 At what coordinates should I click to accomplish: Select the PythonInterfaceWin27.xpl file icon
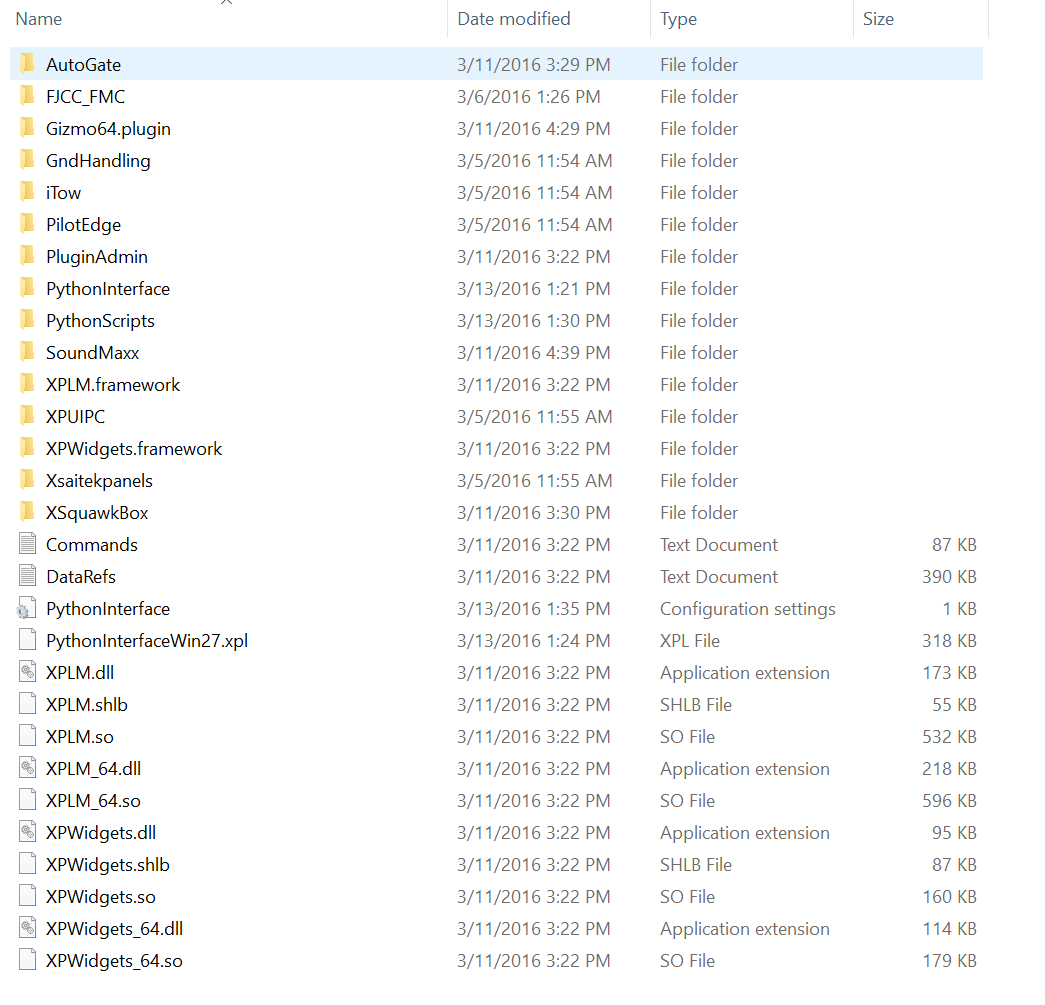click(x=27, y=640)
